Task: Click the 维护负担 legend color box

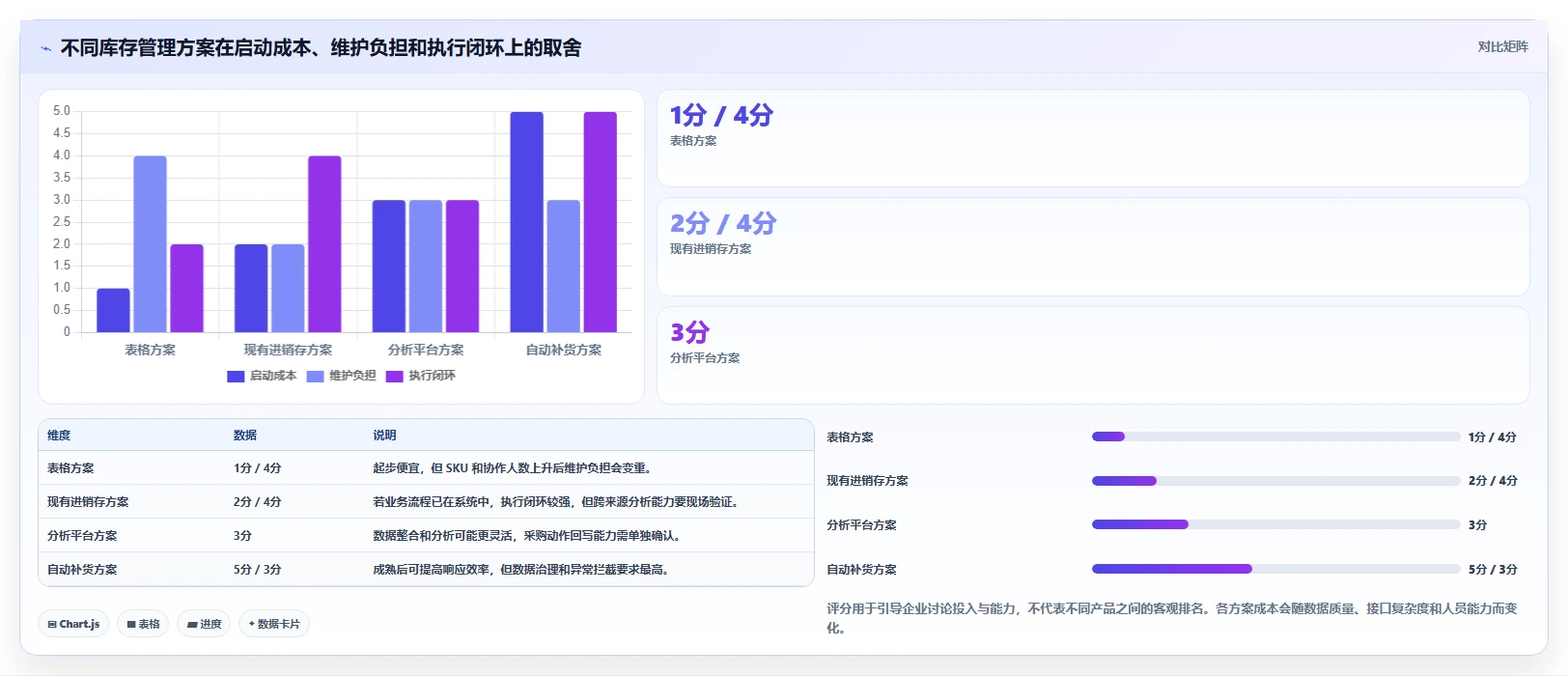Action: pyautogui.click(x=315, y=377)
